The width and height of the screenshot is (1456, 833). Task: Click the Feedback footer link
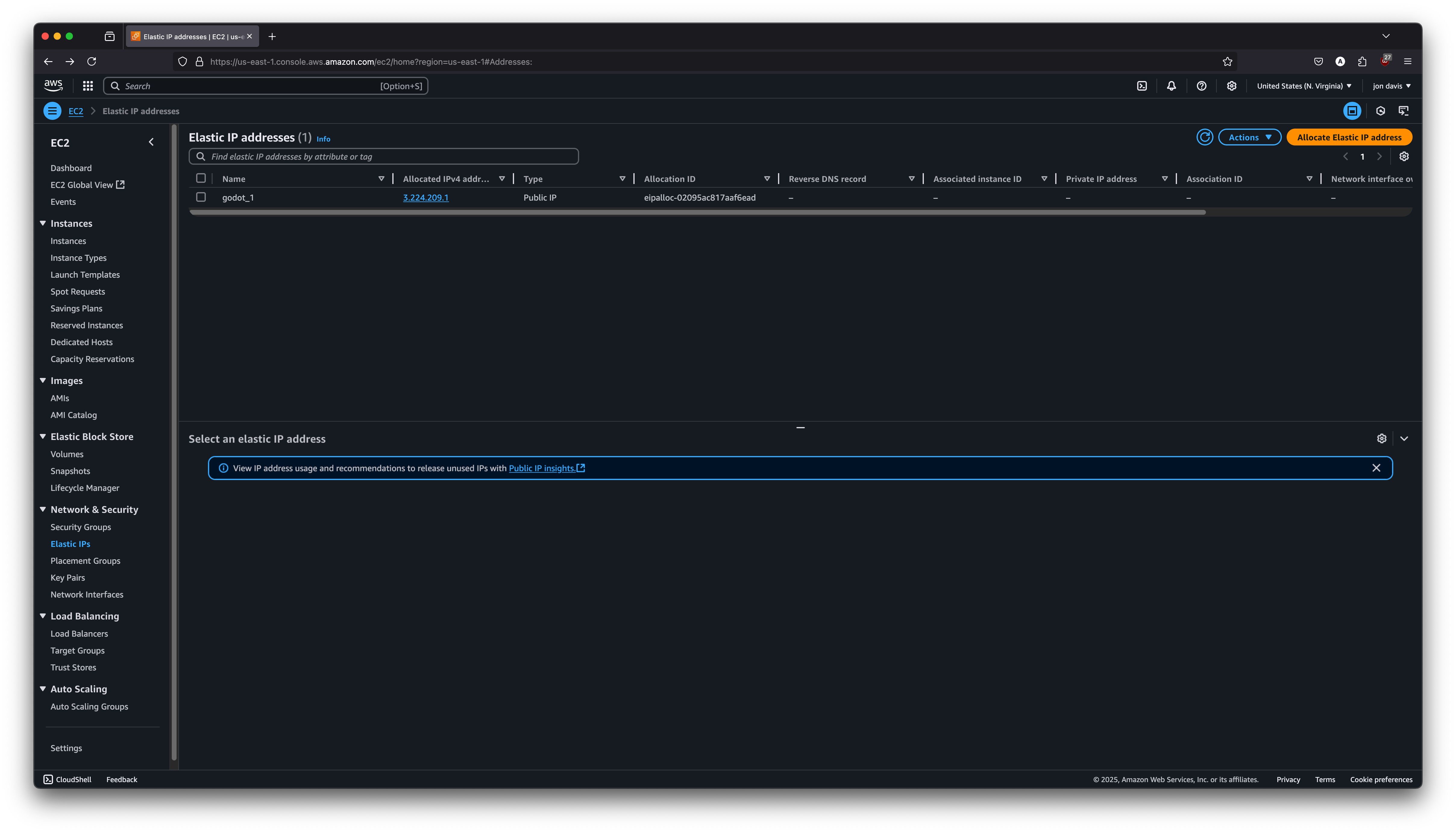pyautogui.click(x=121, y=779)
